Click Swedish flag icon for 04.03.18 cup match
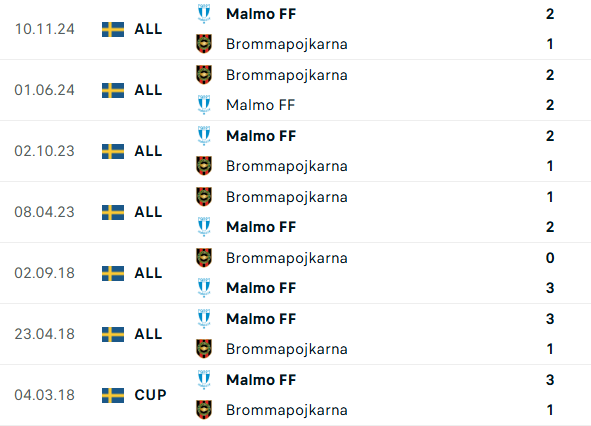 pos(113,395)
